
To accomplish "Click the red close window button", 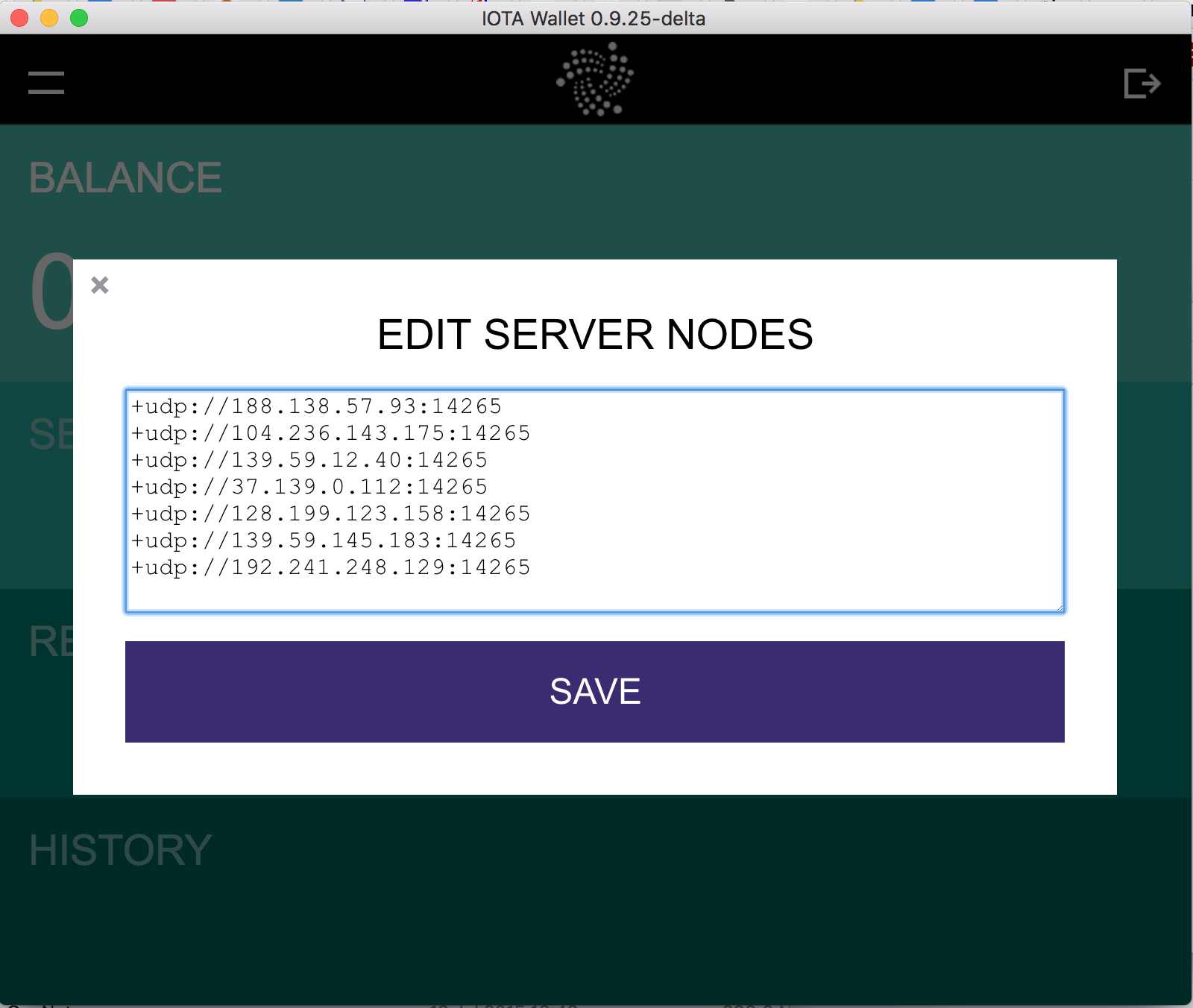I will 20,18.
